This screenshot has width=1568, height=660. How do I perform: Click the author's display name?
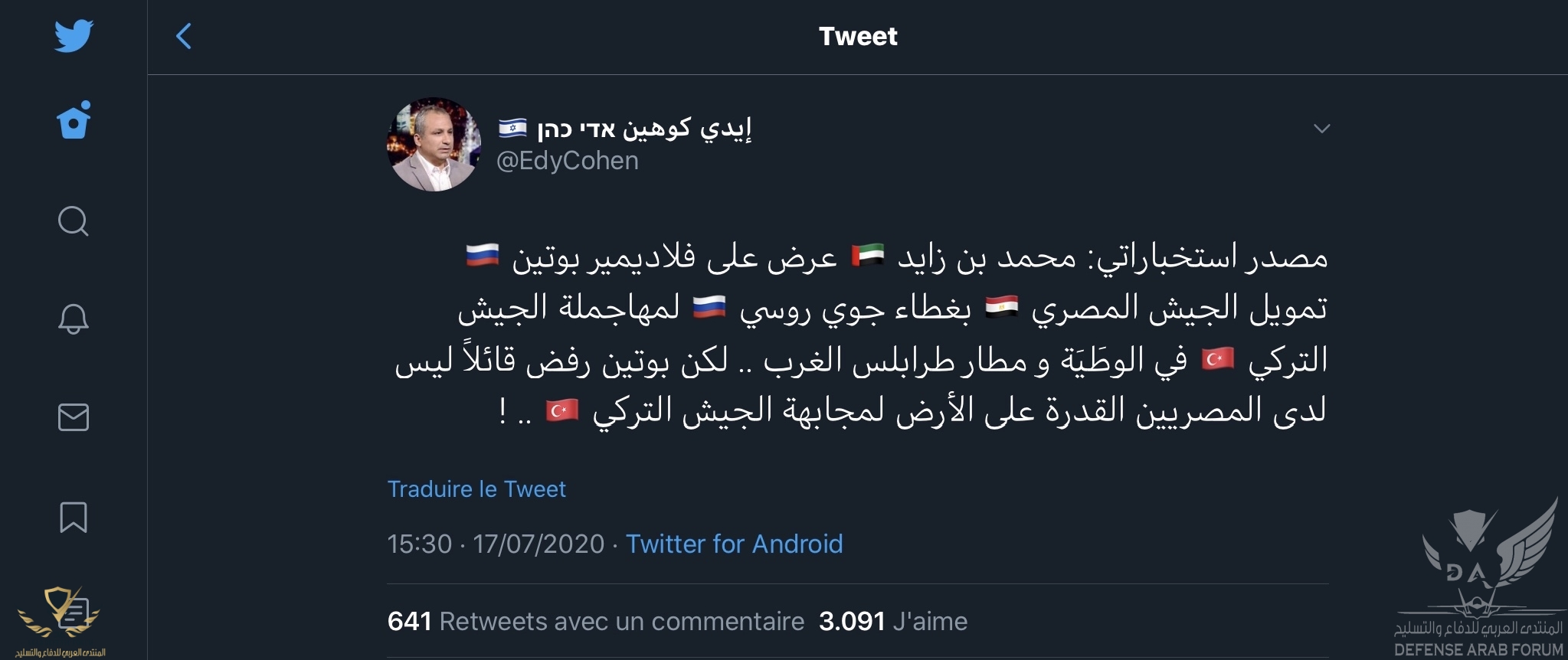pos(625,128)
